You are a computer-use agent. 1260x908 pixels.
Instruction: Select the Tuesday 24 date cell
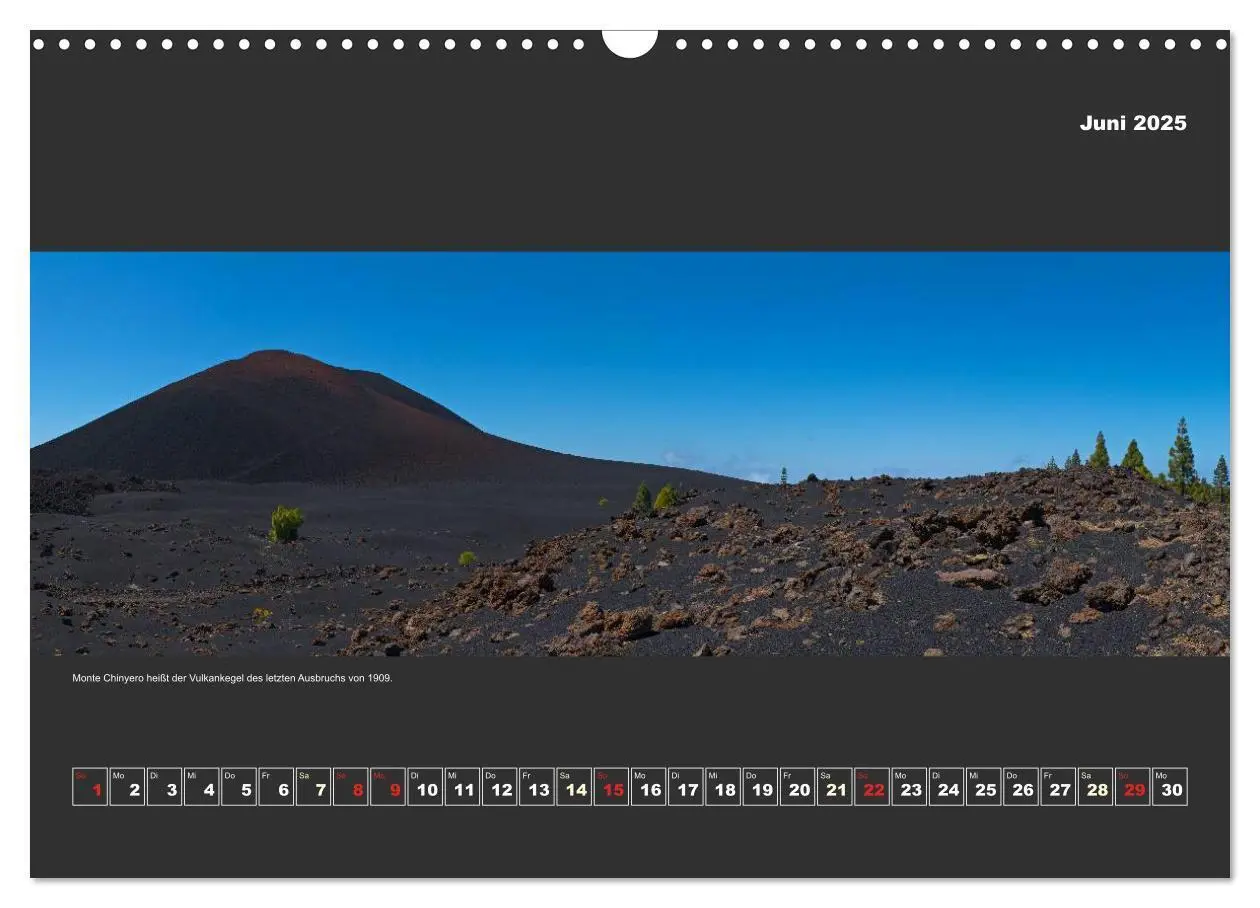click(946, 786)
